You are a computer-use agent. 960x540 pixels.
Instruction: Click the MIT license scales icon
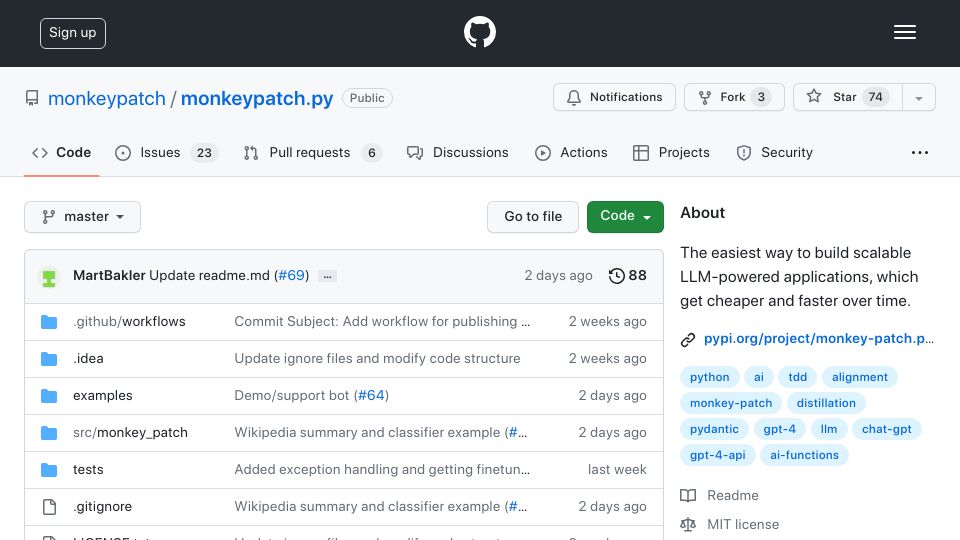[688, 525]
